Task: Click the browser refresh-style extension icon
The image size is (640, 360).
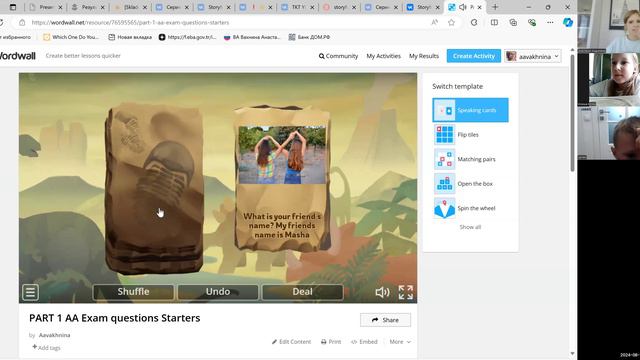Action: click(x=474, y=22)
